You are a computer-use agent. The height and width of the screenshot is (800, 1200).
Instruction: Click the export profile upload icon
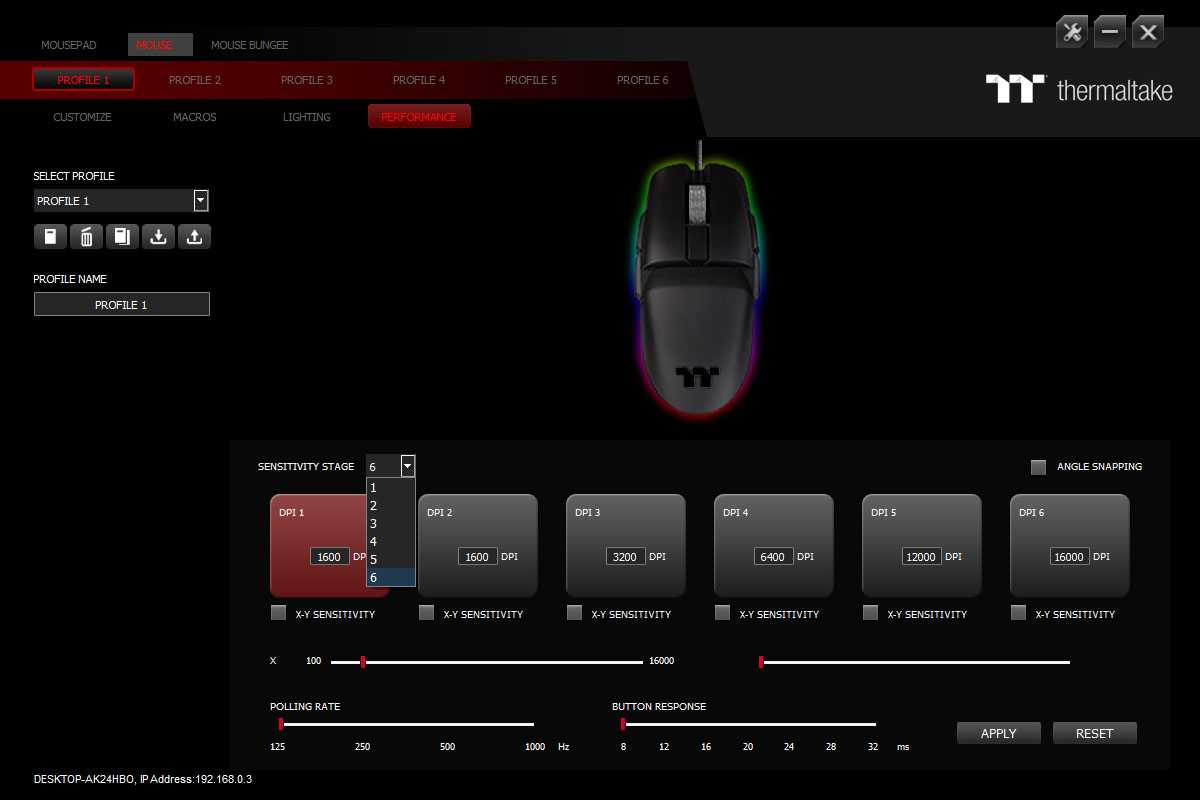194,237
